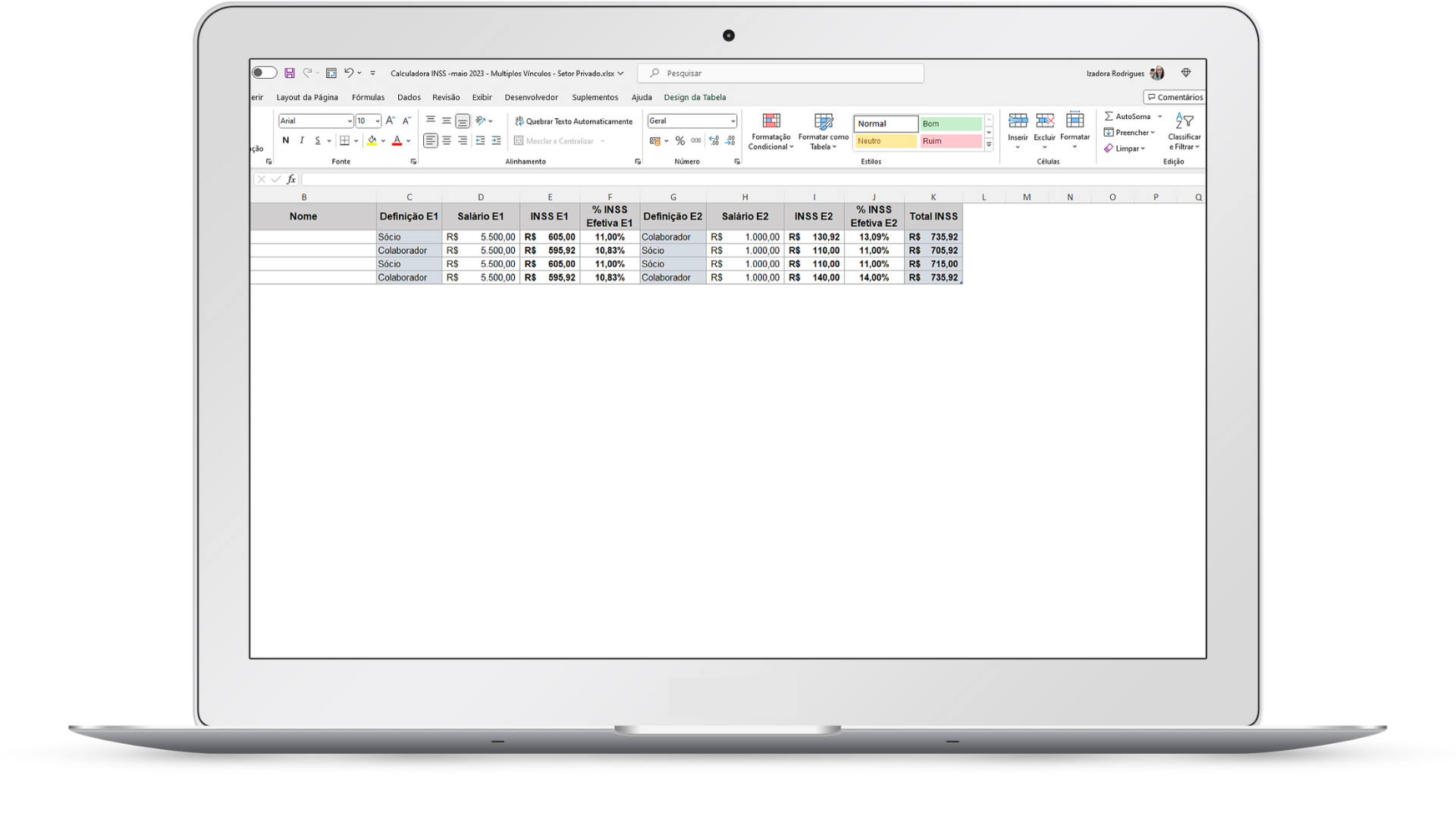Open the borders dropdown arrow

click(x=356, y=141)
